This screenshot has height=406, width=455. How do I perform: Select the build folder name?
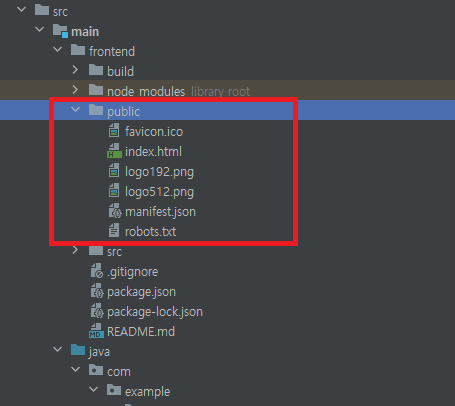coord(120,71)
